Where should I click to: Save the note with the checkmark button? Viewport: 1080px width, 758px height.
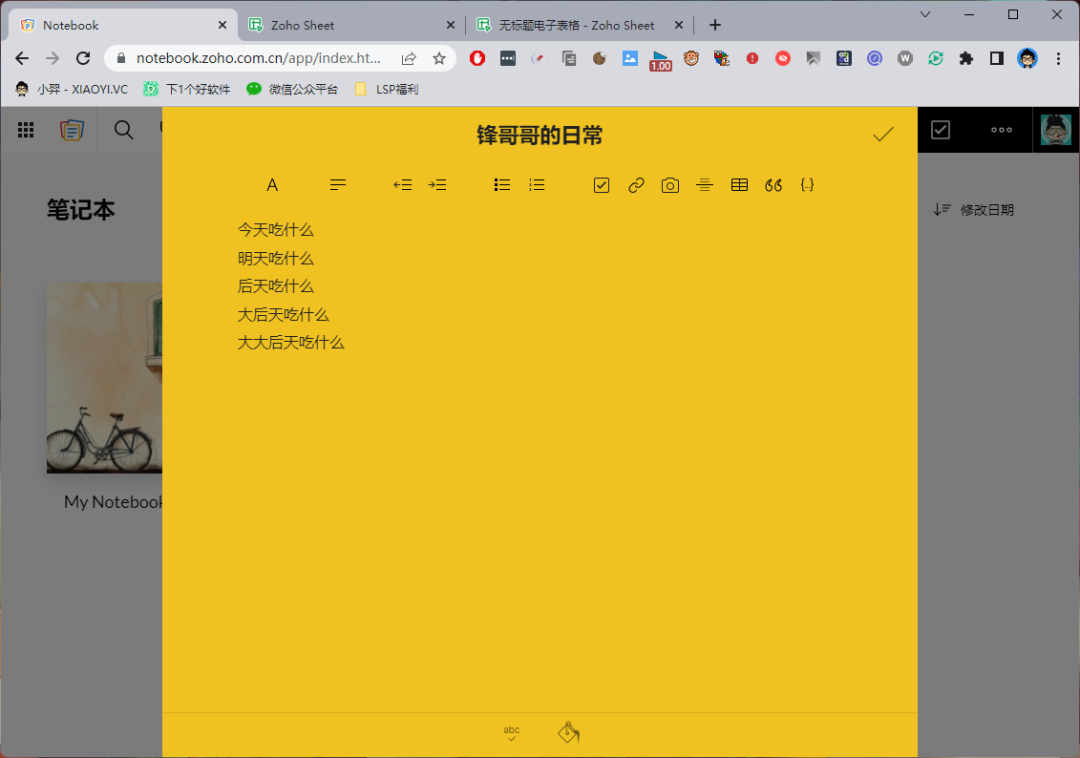click(x=883, y=131)
